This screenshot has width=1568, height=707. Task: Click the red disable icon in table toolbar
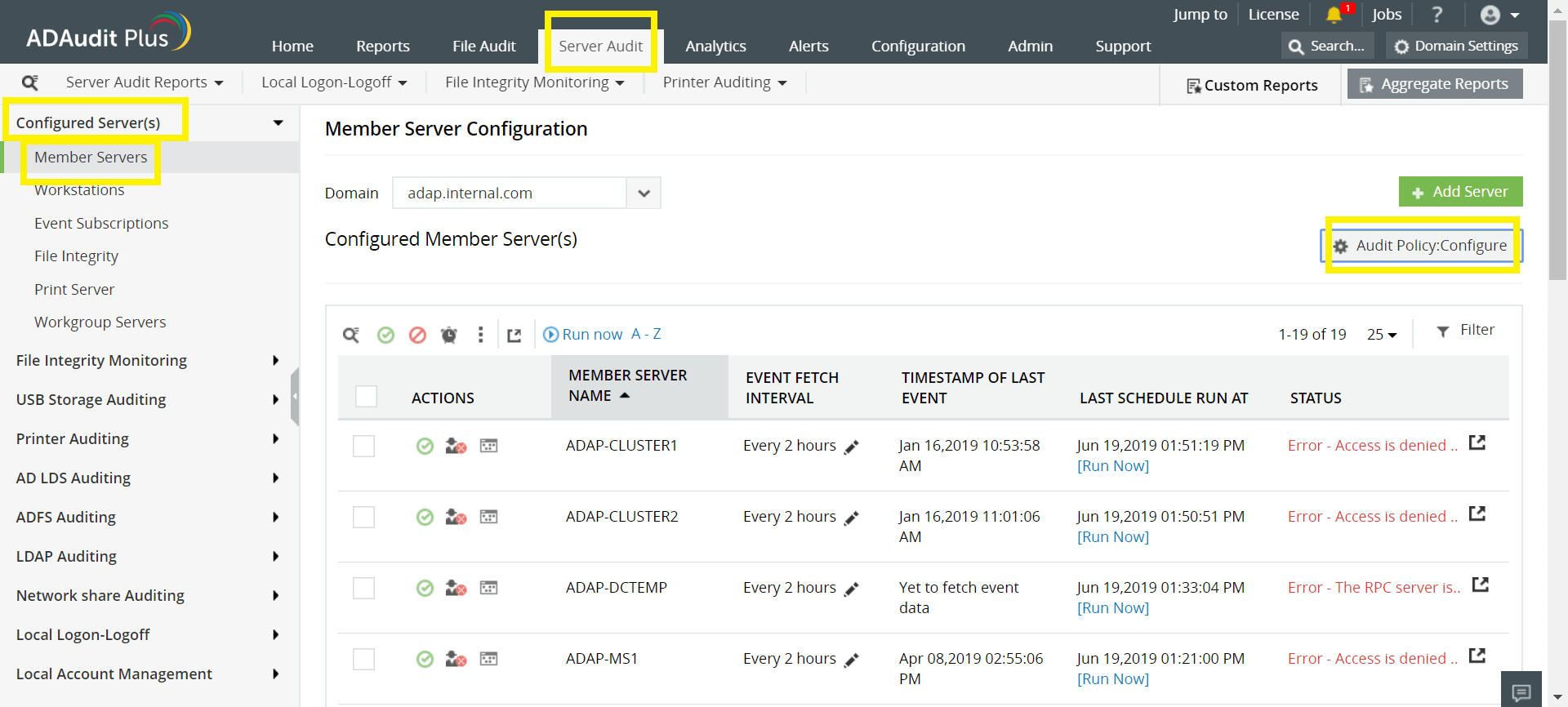(417, 335)
